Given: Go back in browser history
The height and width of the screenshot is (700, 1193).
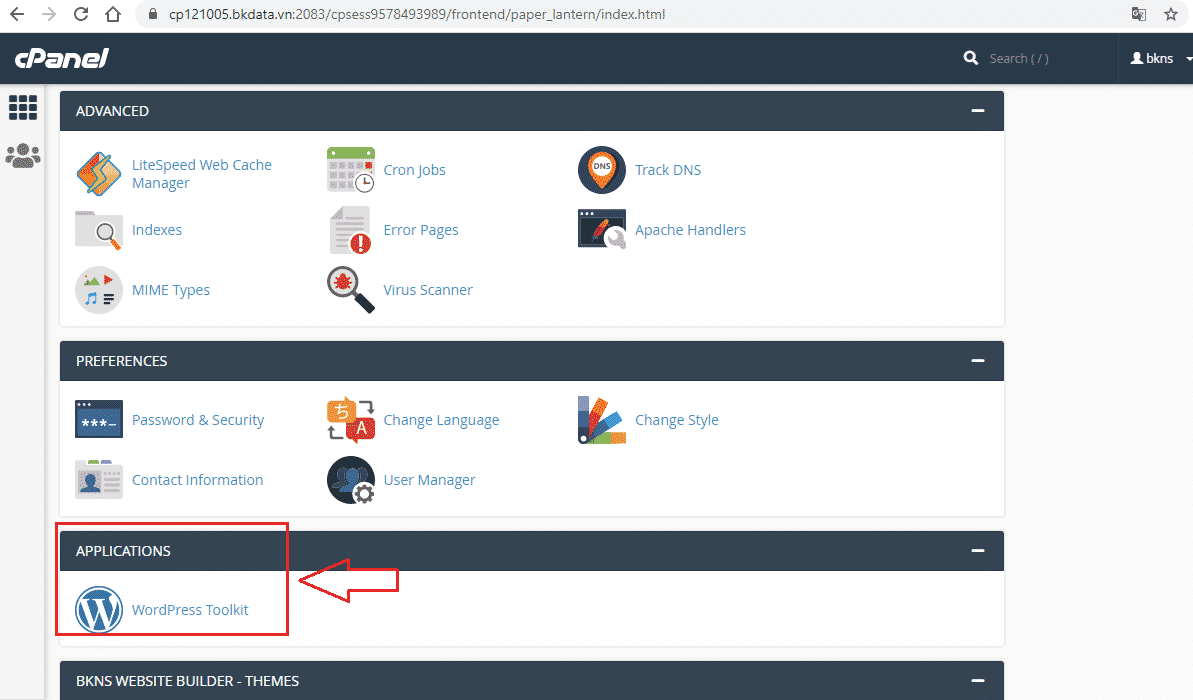Looking at the screenshot, I should pos(17,14).
